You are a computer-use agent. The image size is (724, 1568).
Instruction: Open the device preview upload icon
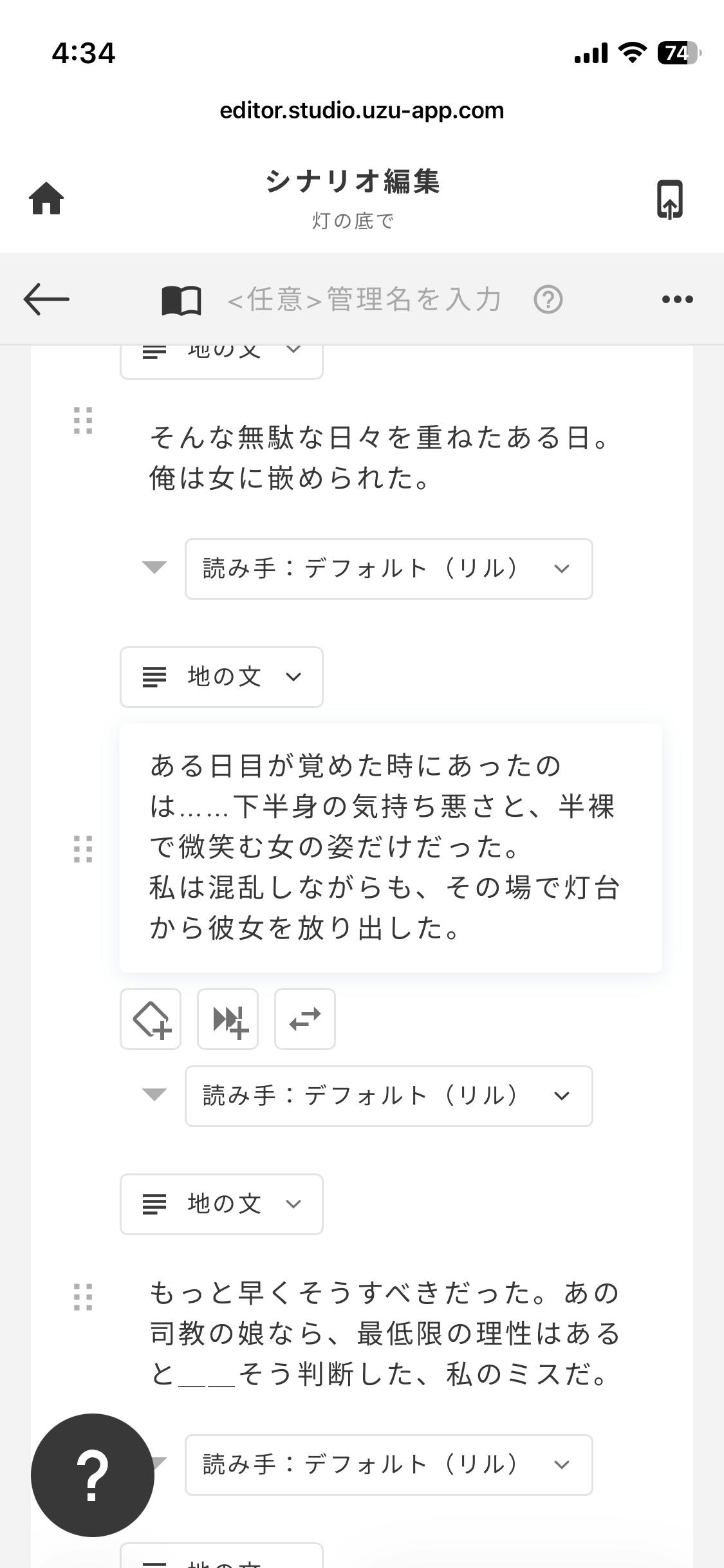[669, 200]
